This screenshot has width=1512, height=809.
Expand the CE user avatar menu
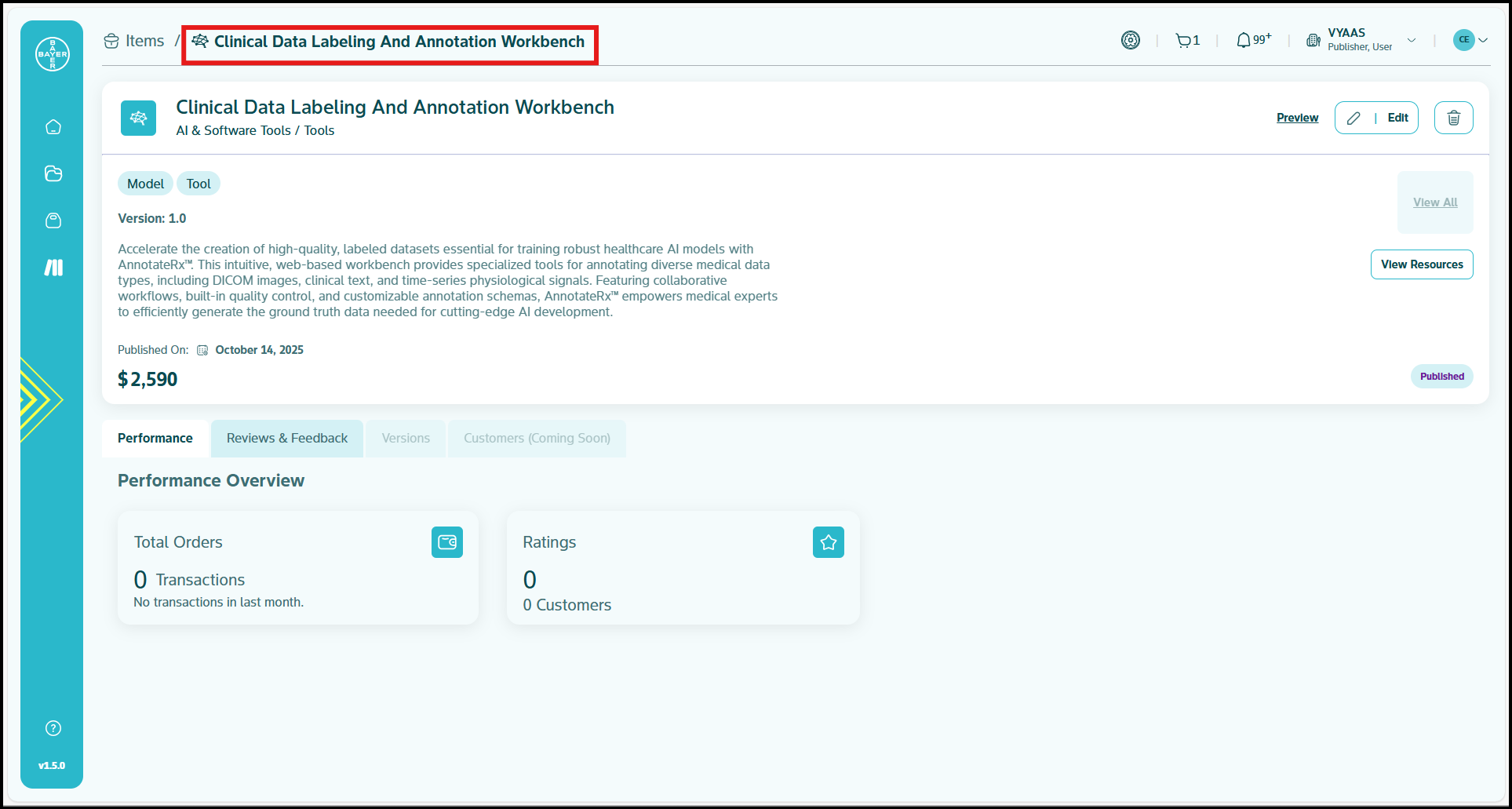click(1470, 40)
